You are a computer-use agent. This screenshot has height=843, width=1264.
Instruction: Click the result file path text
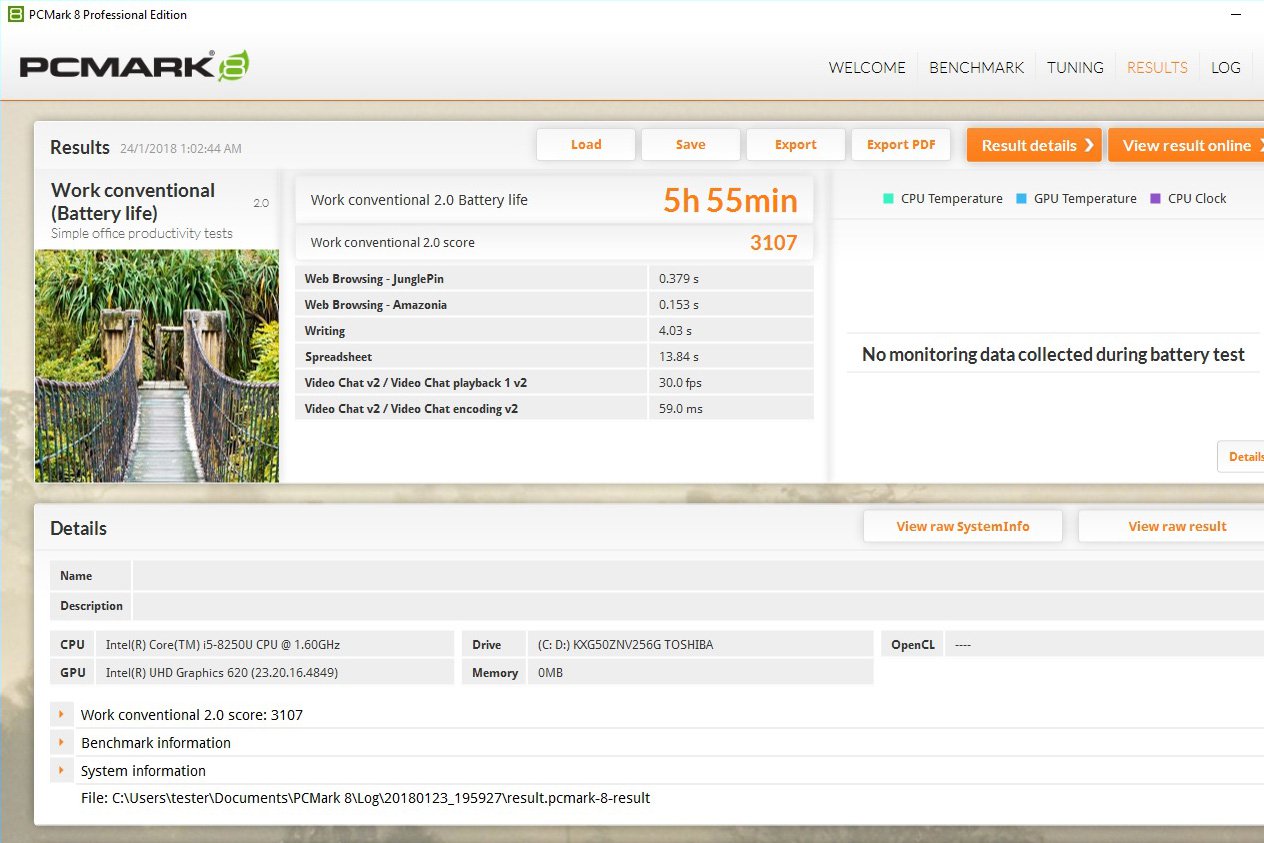tap(365, 798)
